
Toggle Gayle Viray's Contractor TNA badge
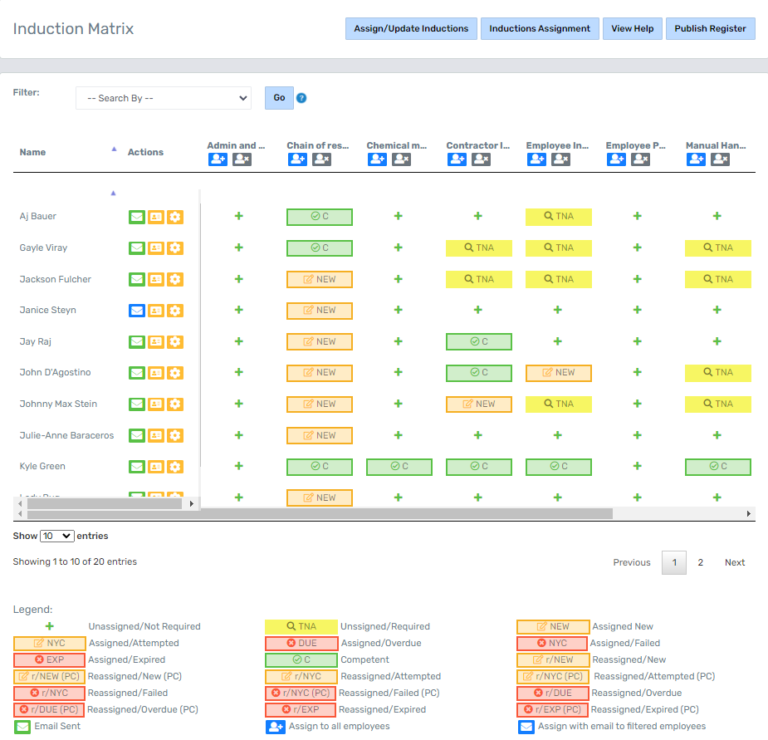point(479,248)
